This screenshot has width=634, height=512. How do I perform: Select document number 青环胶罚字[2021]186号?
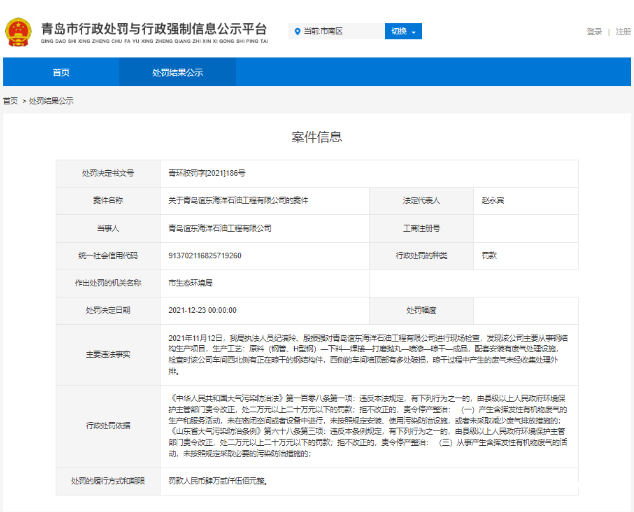click(x=207, y=173)
